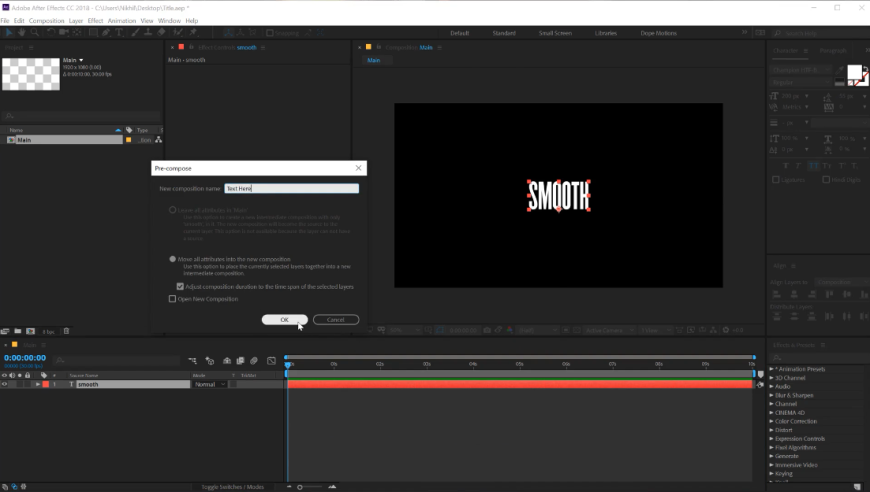Click New Folder icon in Project panel
The height and width of the screenshot is (492, 870).
(18, 331)
